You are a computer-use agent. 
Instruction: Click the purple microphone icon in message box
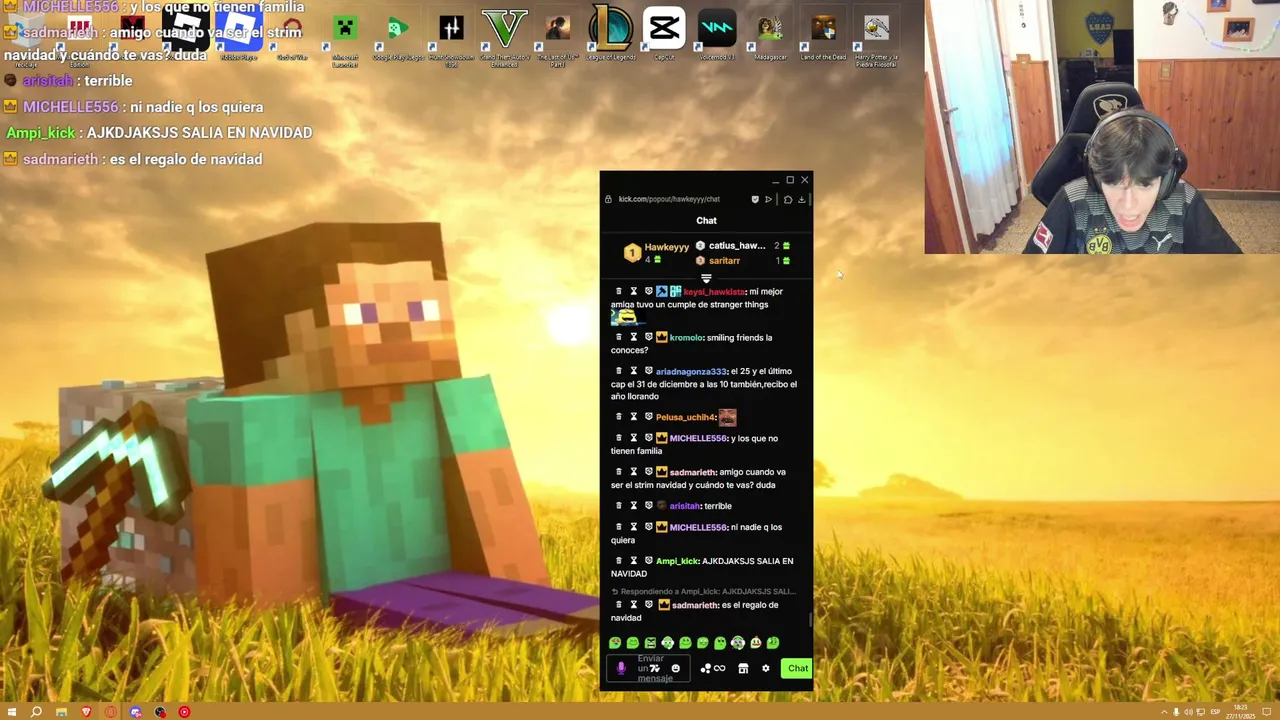pyautogui.click(x=620, y=668)
